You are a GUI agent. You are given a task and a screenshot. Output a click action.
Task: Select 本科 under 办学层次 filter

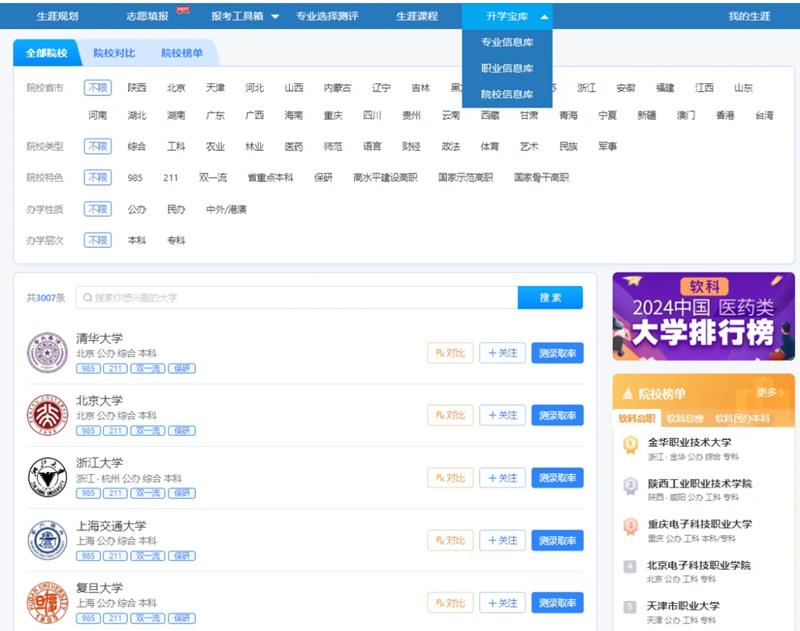coord(137,241)
